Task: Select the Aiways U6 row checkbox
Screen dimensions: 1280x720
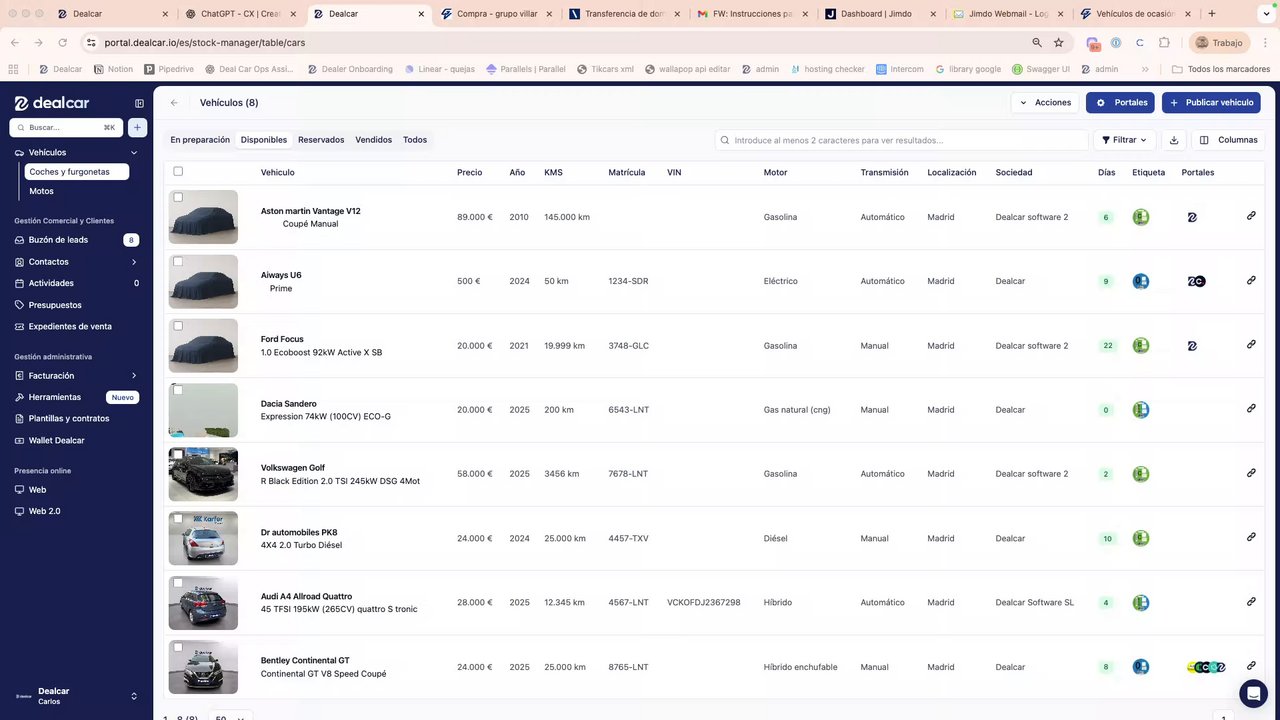Action: click(x=178, y=261)
